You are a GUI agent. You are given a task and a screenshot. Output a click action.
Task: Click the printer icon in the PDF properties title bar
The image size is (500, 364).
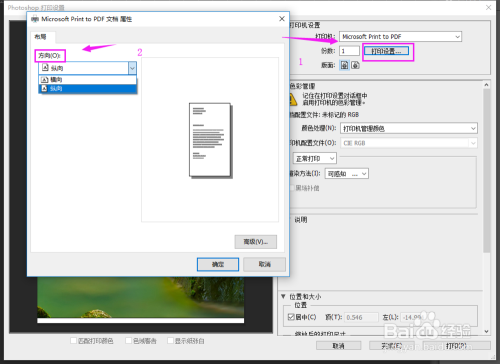(35, 19)
